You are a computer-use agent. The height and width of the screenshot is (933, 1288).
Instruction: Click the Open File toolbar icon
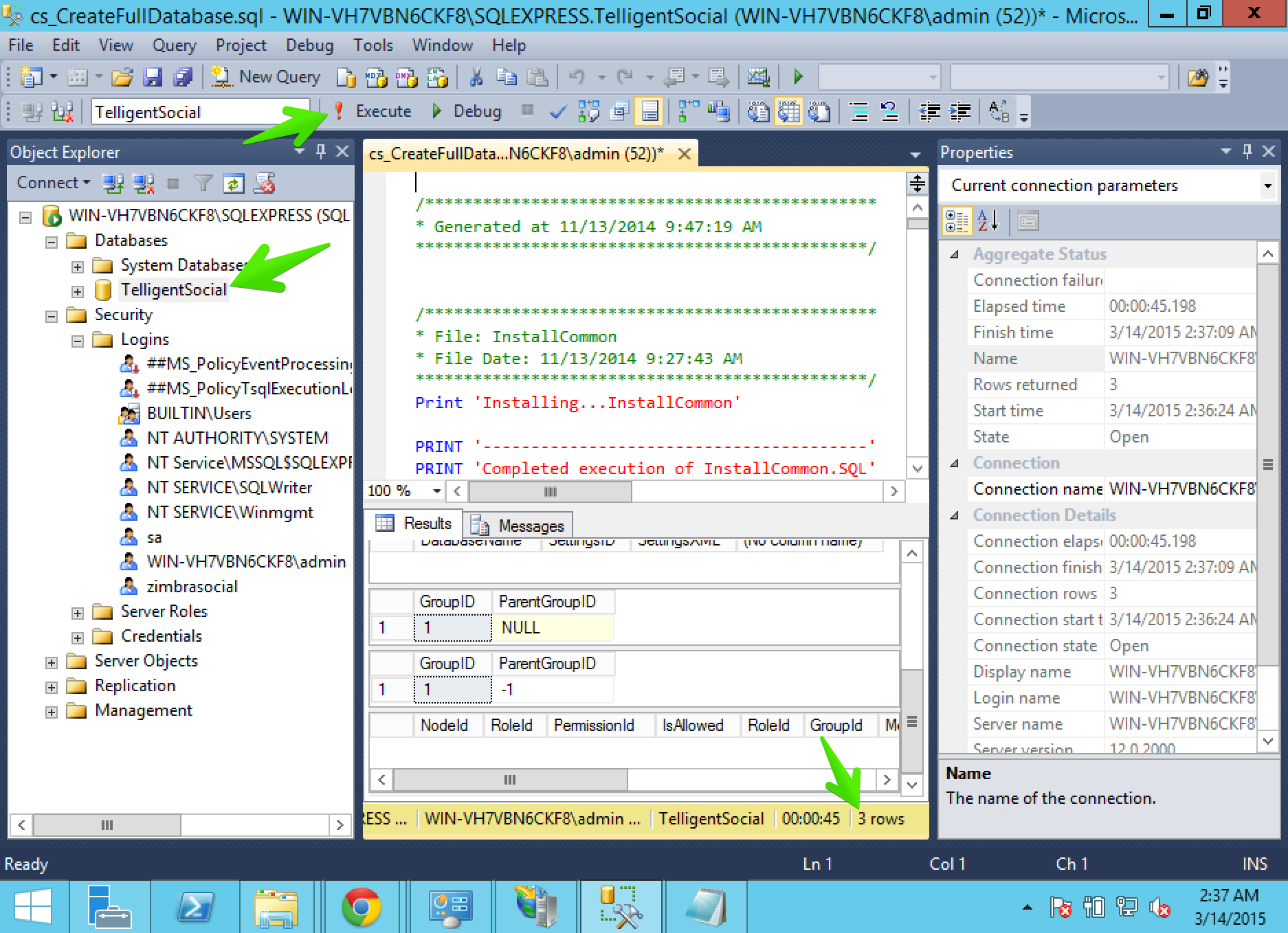[122, 77]
